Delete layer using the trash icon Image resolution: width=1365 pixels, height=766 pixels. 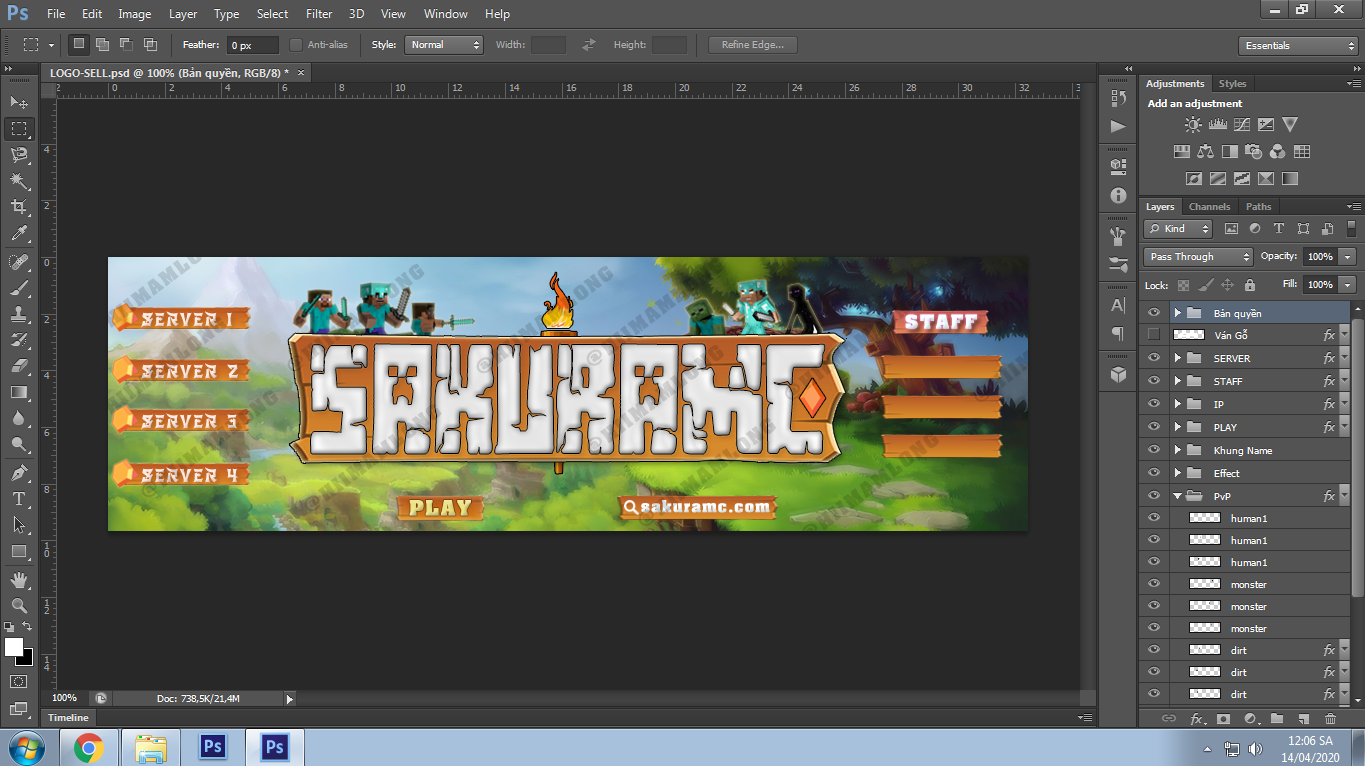[x=1330, y=718]
